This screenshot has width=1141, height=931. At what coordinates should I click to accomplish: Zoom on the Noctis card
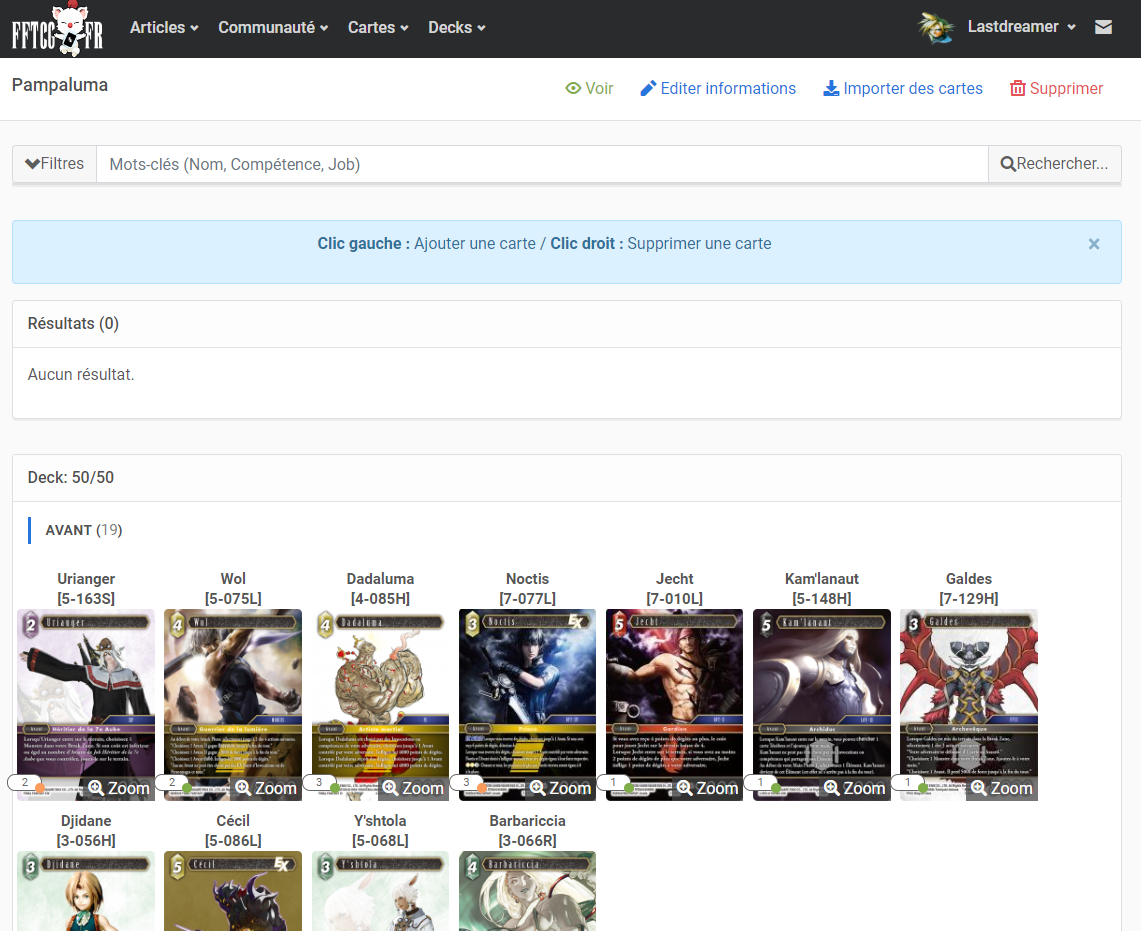point(560,788)
